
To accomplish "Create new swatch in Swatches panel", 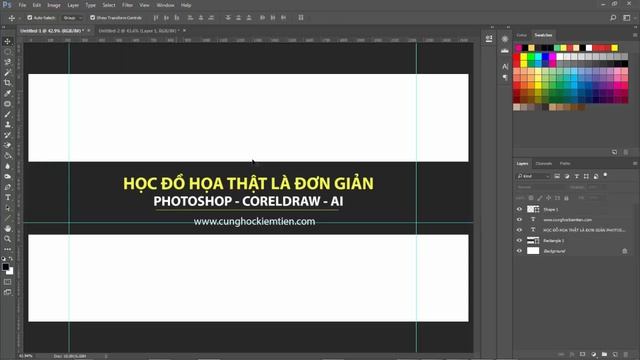I will pos(615,152).
